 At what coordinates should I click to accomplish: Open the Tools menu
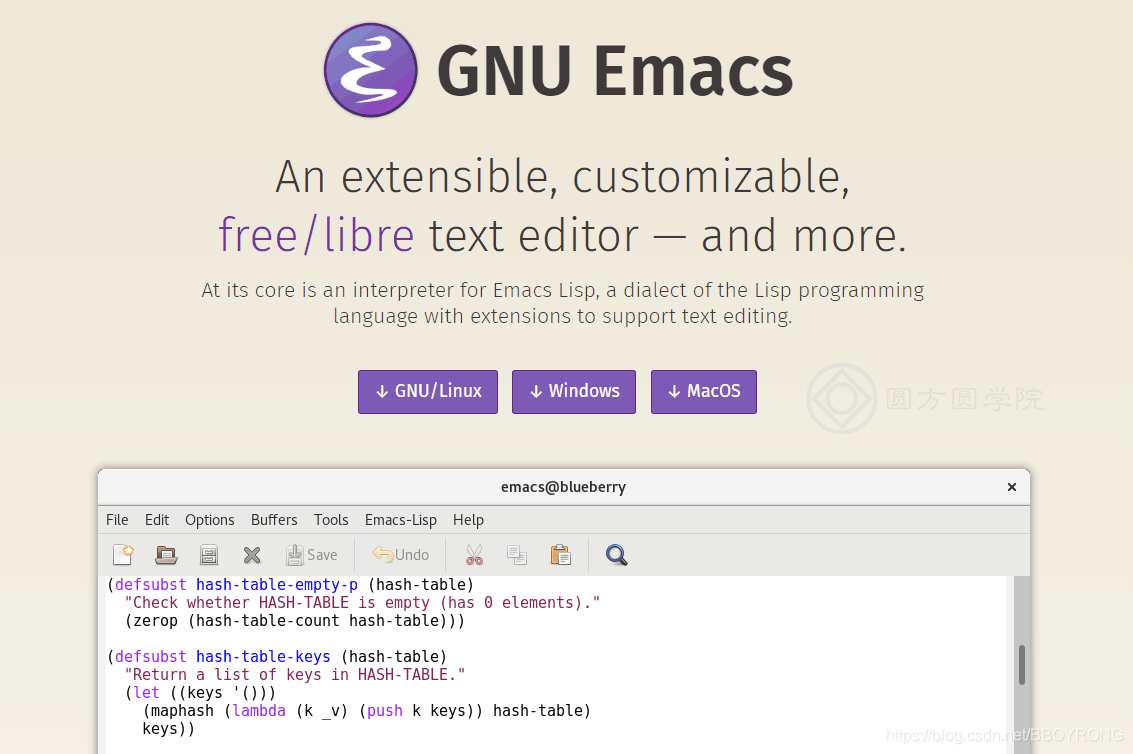[x=331, y=520]
